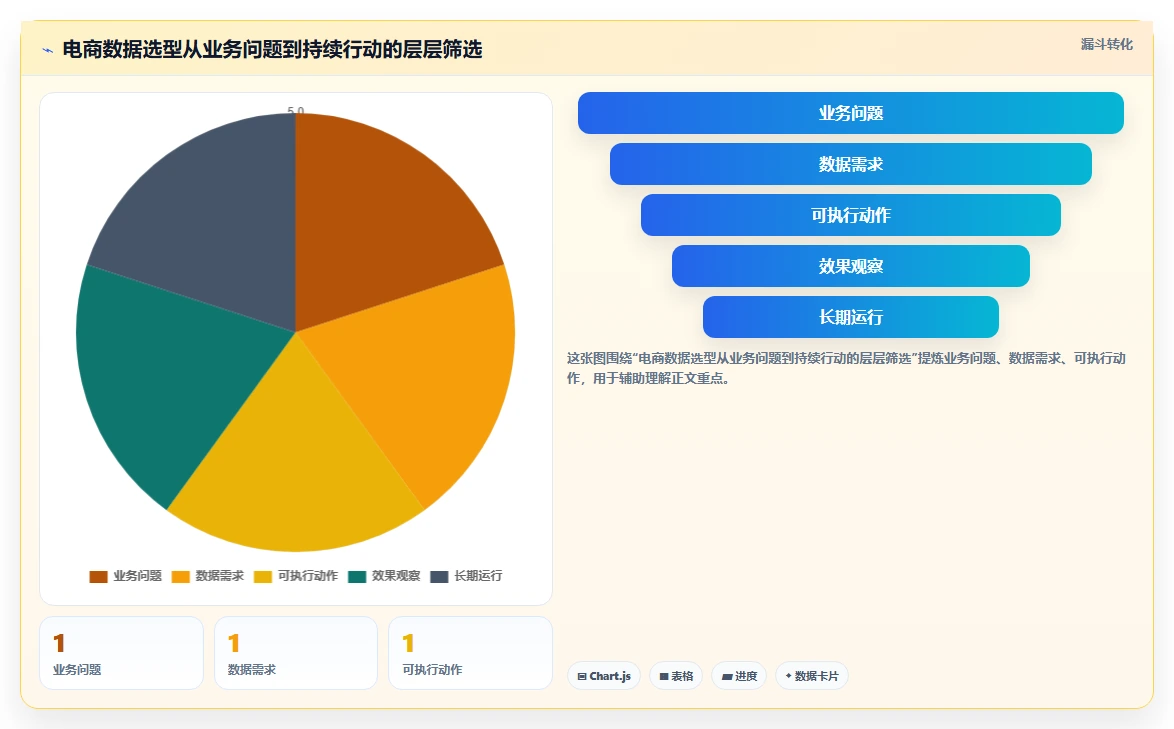The width and height of the screenshot is (1174, 729).
Task: Select the 可执行动作 funnel bar
Action: 851,215
